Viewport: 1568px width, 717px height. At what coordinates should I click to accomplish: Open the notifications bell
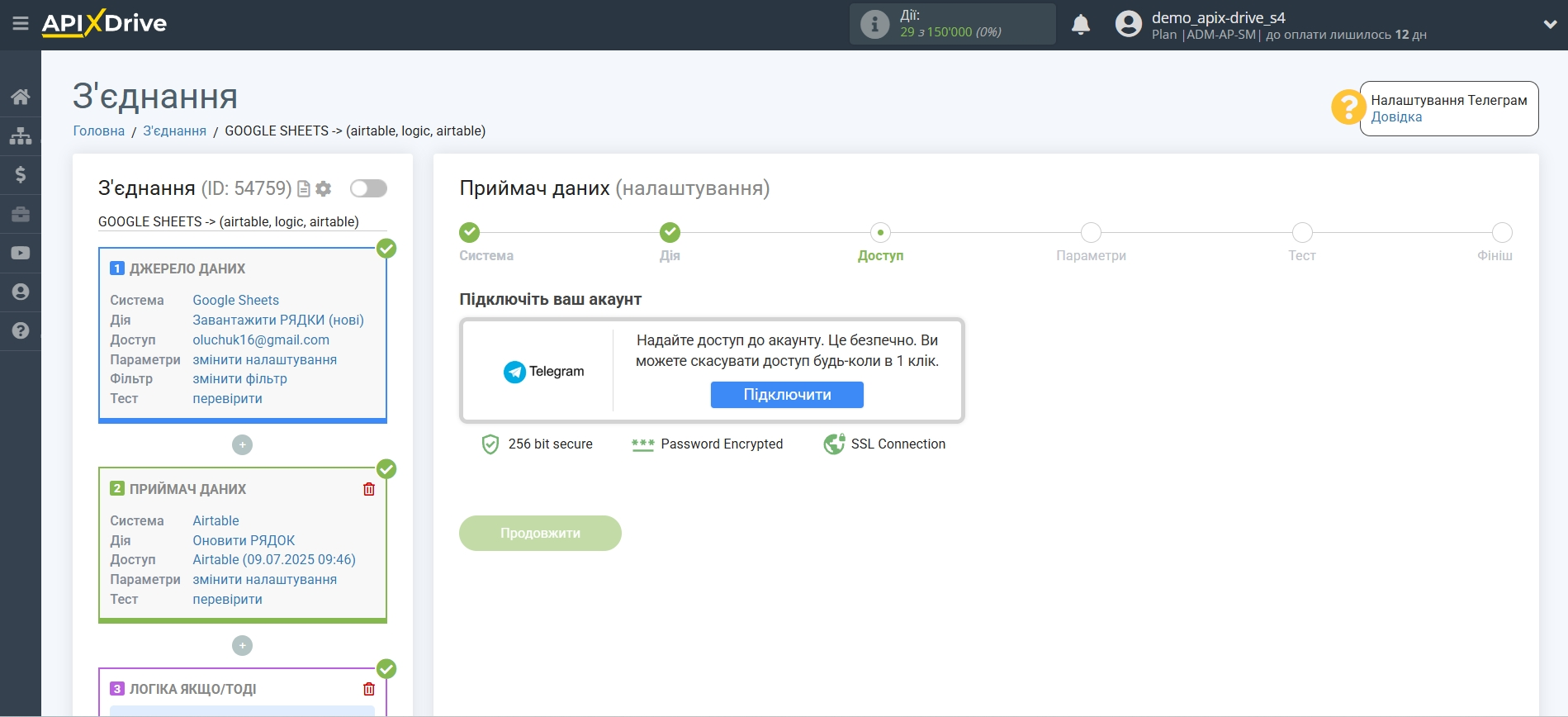1081,25
